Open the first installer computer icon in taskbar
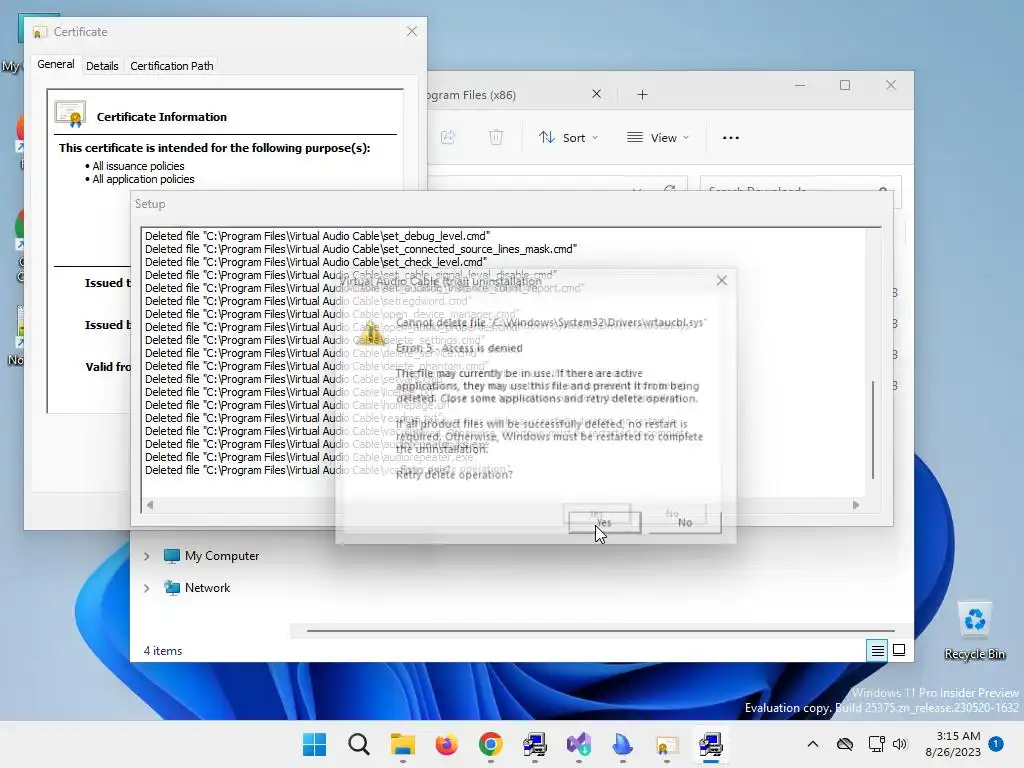Image resolution: width=1024 pixels, height=768 pixels. point(534,744)
